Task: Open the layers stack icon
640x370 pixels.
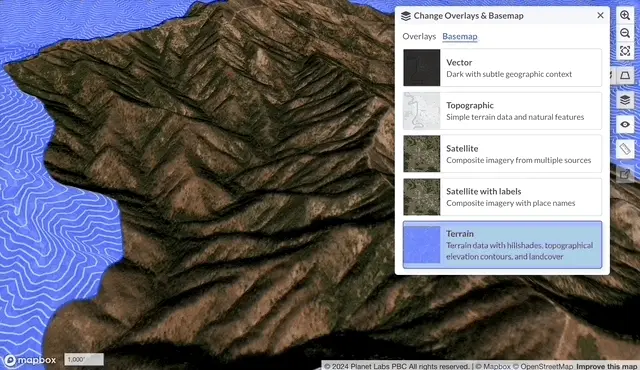Action: tap(625, 100)
